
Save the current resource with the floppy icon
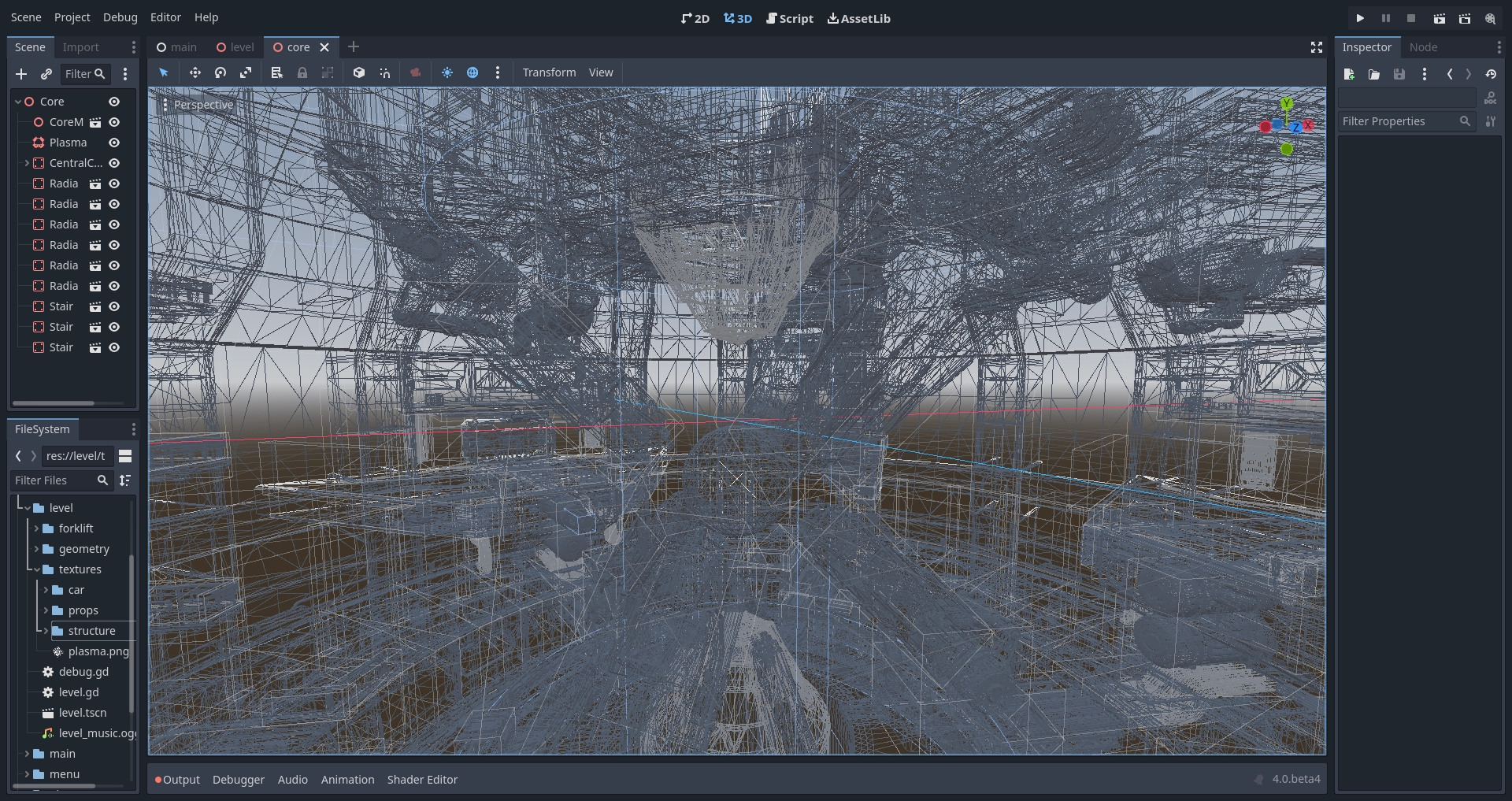click(1400, 74)
